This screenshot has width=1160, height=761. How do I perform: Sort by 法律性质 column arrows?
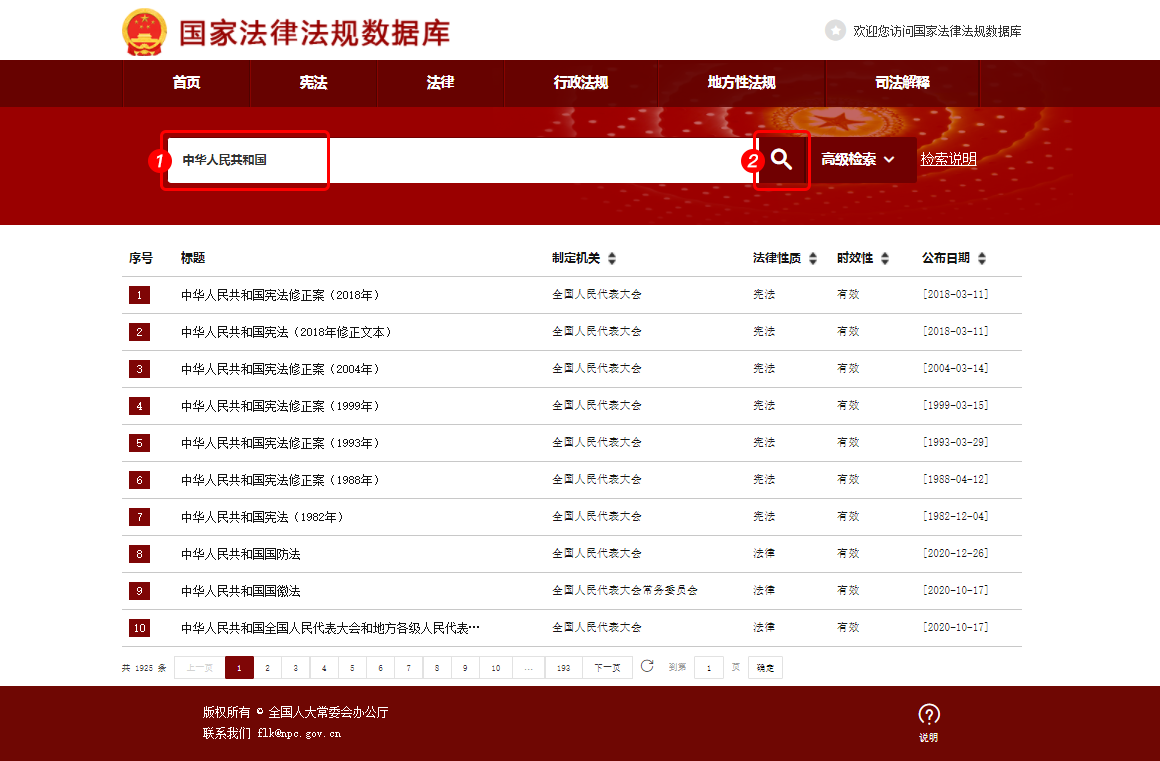coord(813,258)
